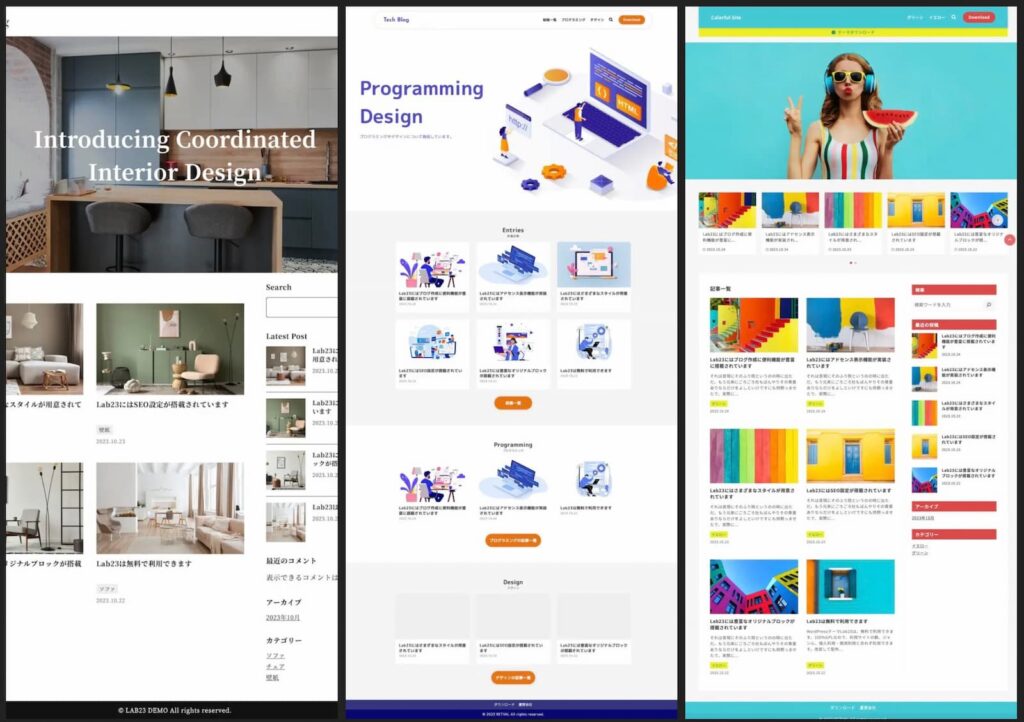The height and width of the screenshot is (722, 1024).
Task: Click the search magnifier in the Tech Blog header
Action: pos(611,20)
